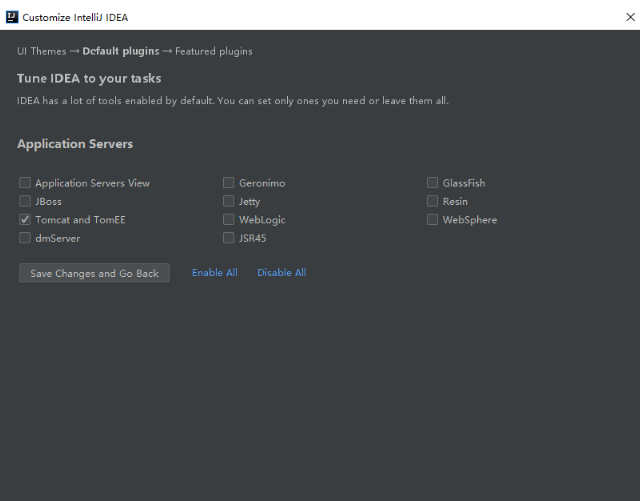Close the Customize IntelliJ IDEA window
This screenshot has width=640, height=501.
pyautogui.click(x=630, y=17)
